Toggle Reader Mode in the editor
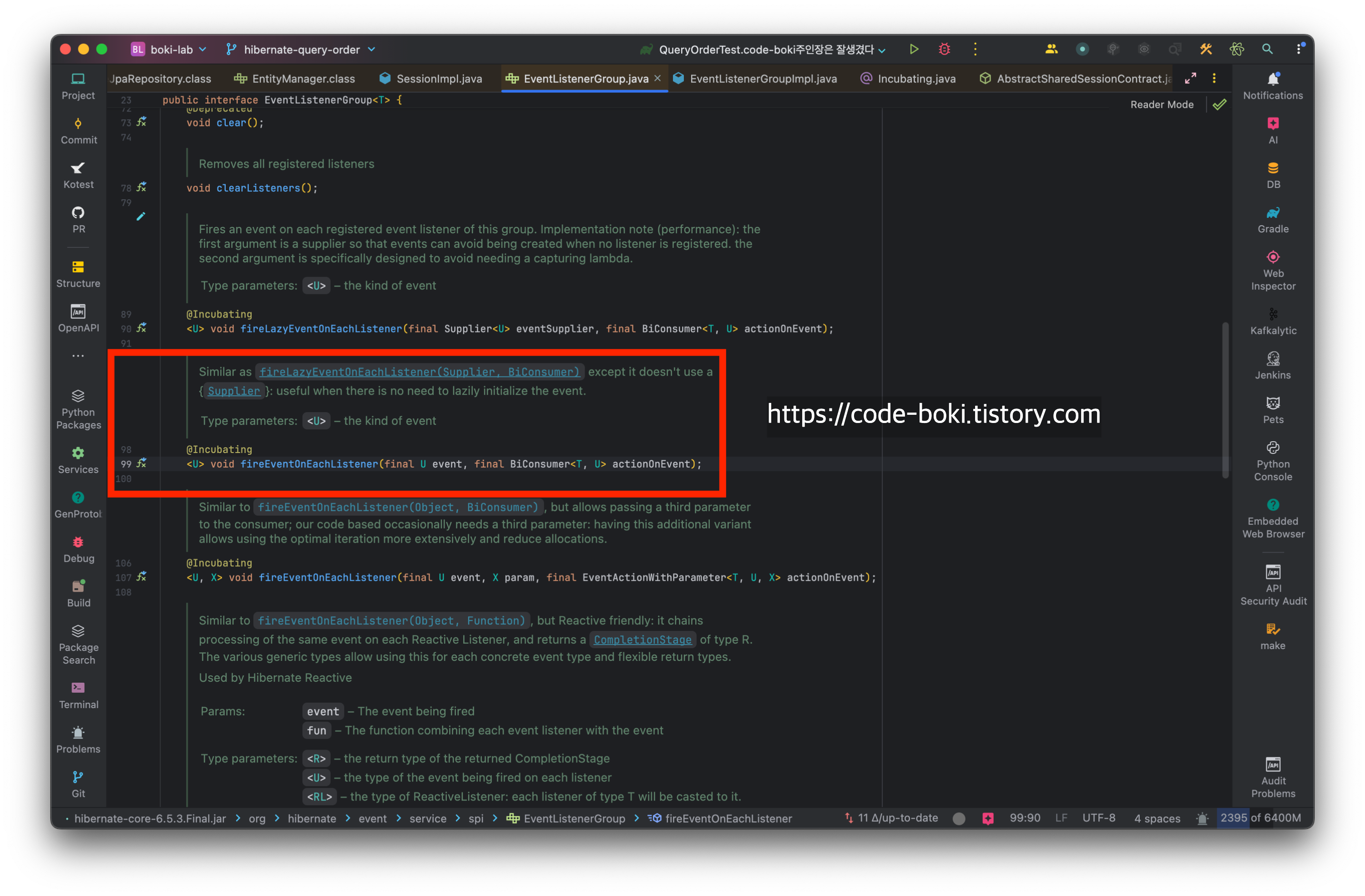Image resolution: width=1365 pixels, height=896 pixels. 1162,104
